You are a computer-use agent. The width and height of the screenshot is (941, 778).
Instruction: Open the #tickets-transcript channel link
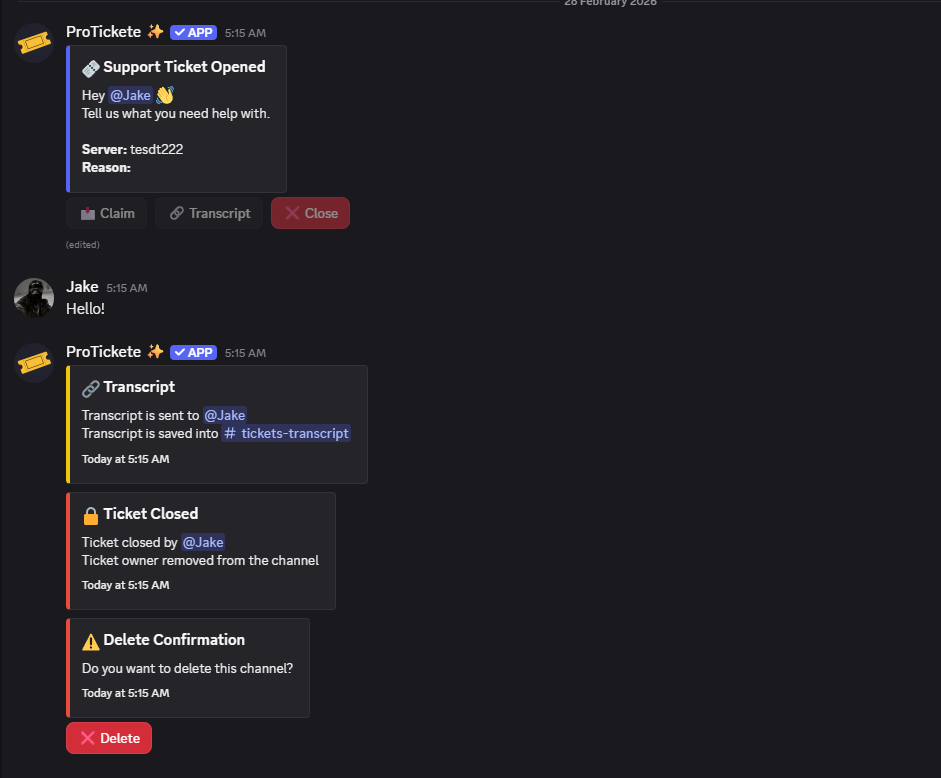[x=287, y=433]
